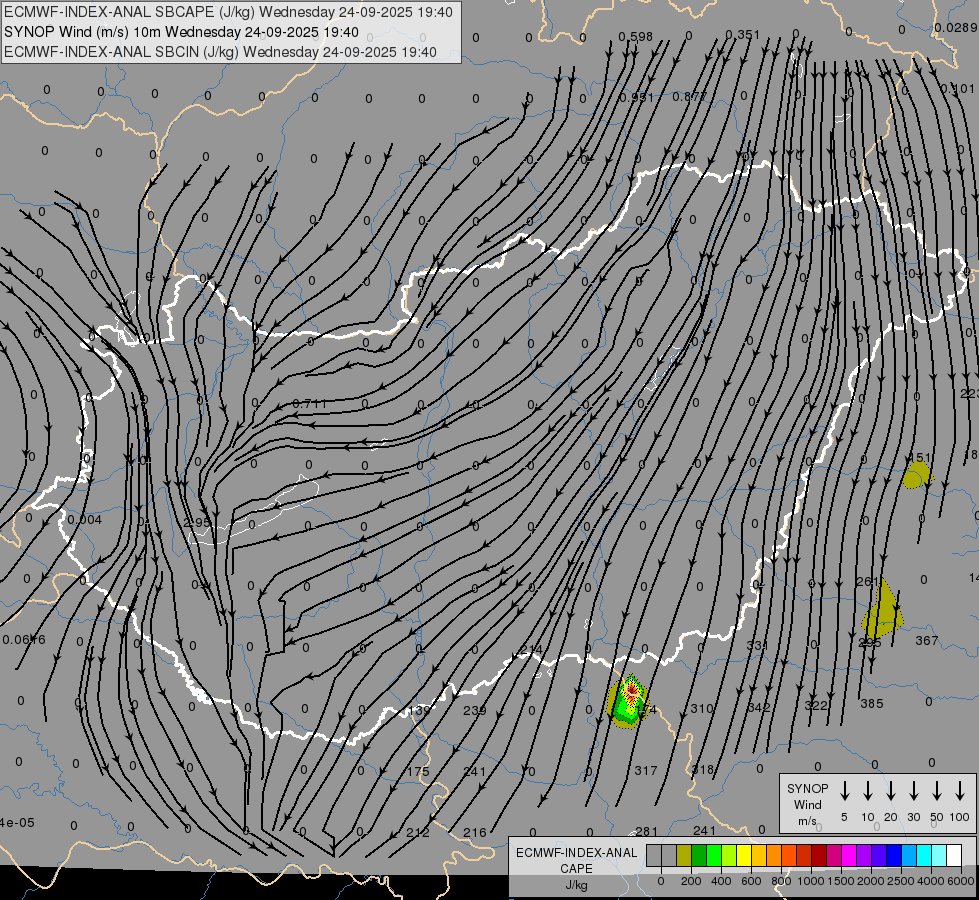Click the wind arrow above the 10 m/s label
Image resolution: width=979 pixels, height=900 pixels.
pyautogui.click(x=867, y=791)
